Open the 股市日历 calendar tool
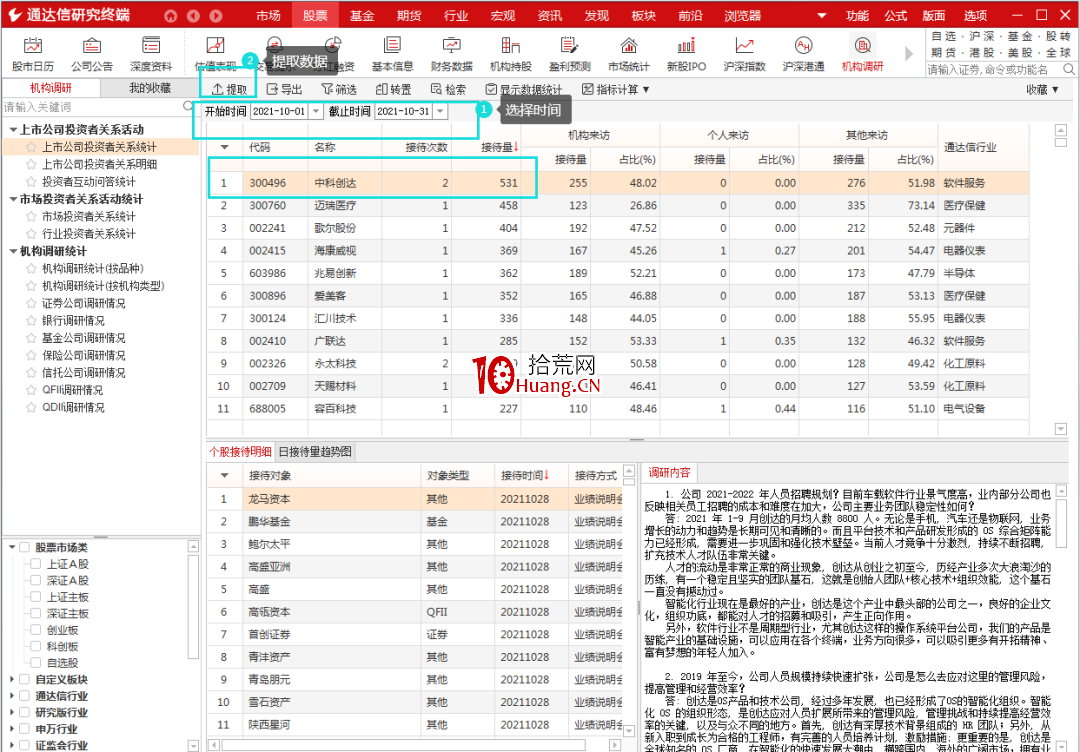1080x752 pixels. coord(32,51)
